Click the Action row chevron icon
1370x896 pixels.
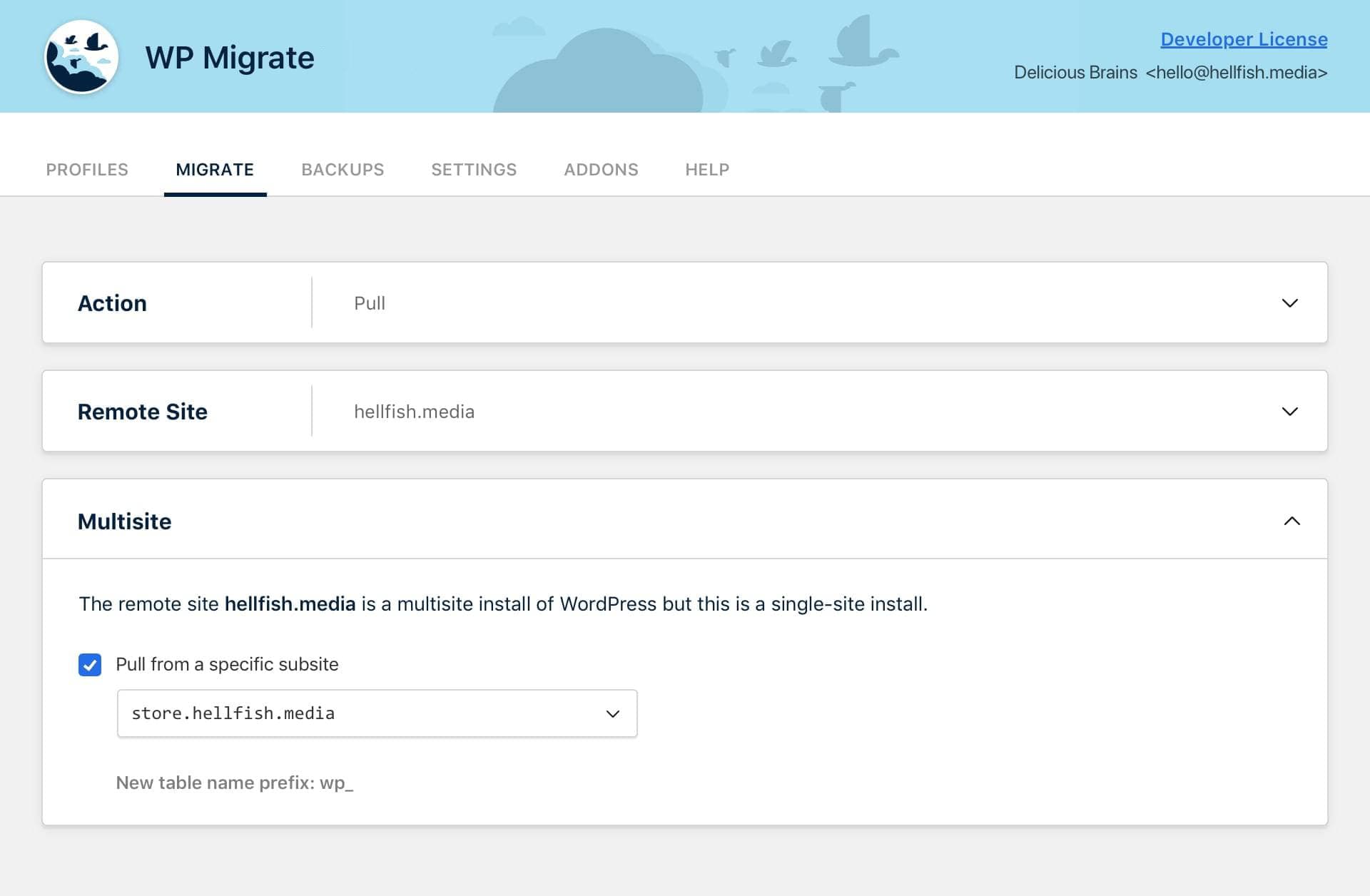pyautogui.click(x=1289, y=302)
